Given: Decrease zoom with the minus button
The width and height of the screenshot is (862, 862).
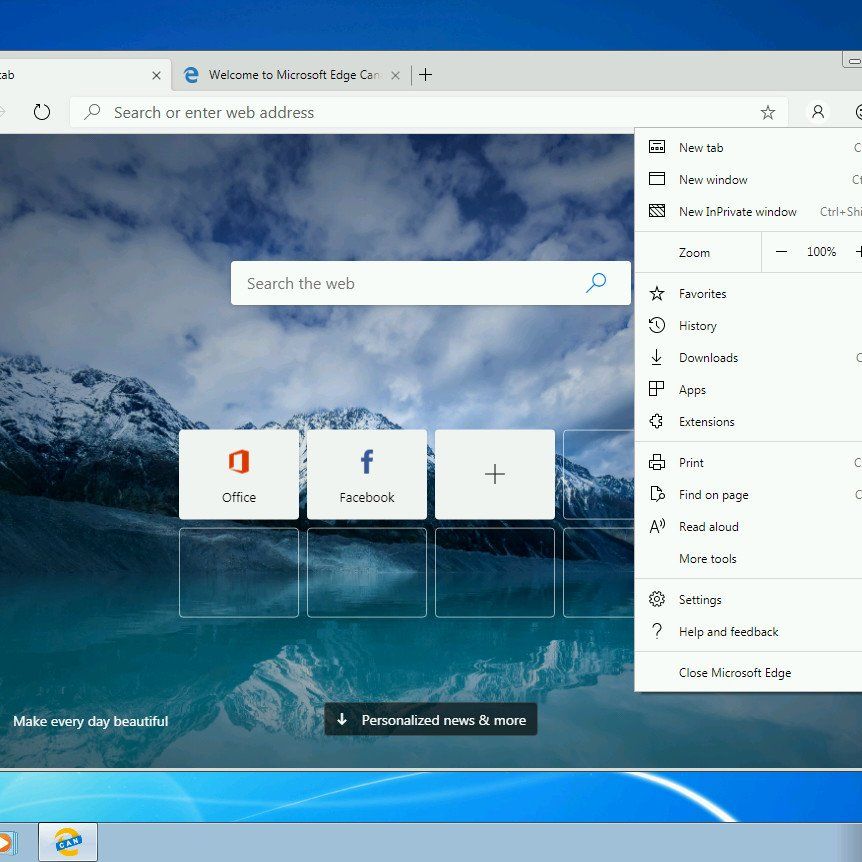Looking at the screenshot, I should tap(781, 252).
